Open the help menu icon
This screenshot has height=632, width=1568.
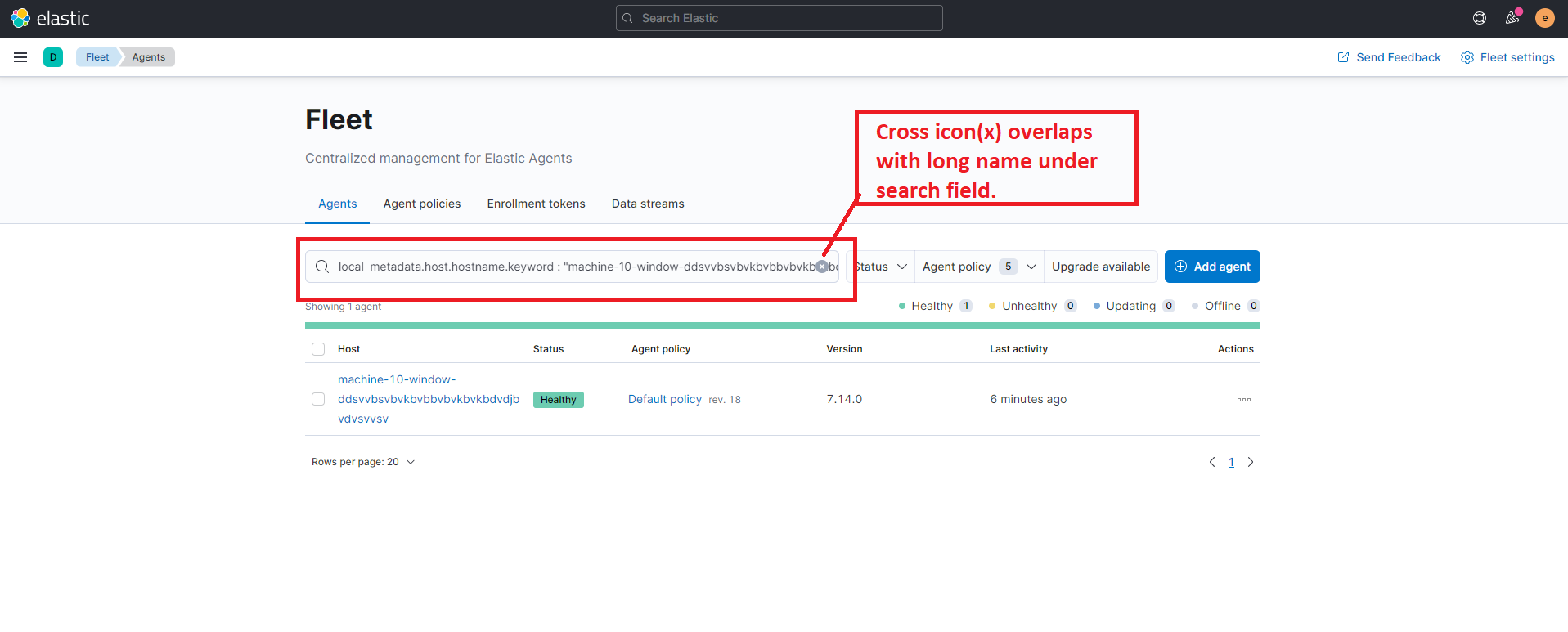coord(1480,18)
